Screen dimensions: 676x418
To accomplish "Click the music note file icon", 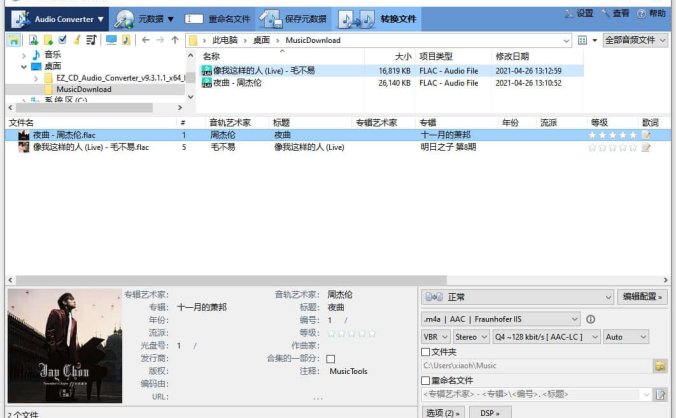I will pos(126,40).
